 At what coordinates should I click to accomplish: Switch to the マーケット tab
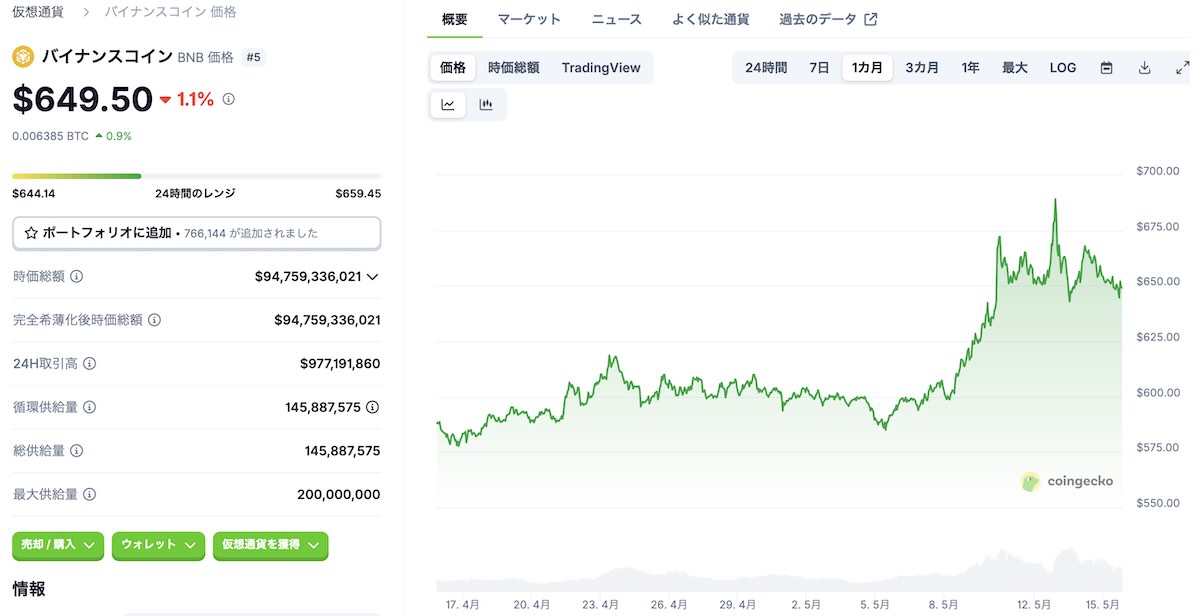pos(529,19)
